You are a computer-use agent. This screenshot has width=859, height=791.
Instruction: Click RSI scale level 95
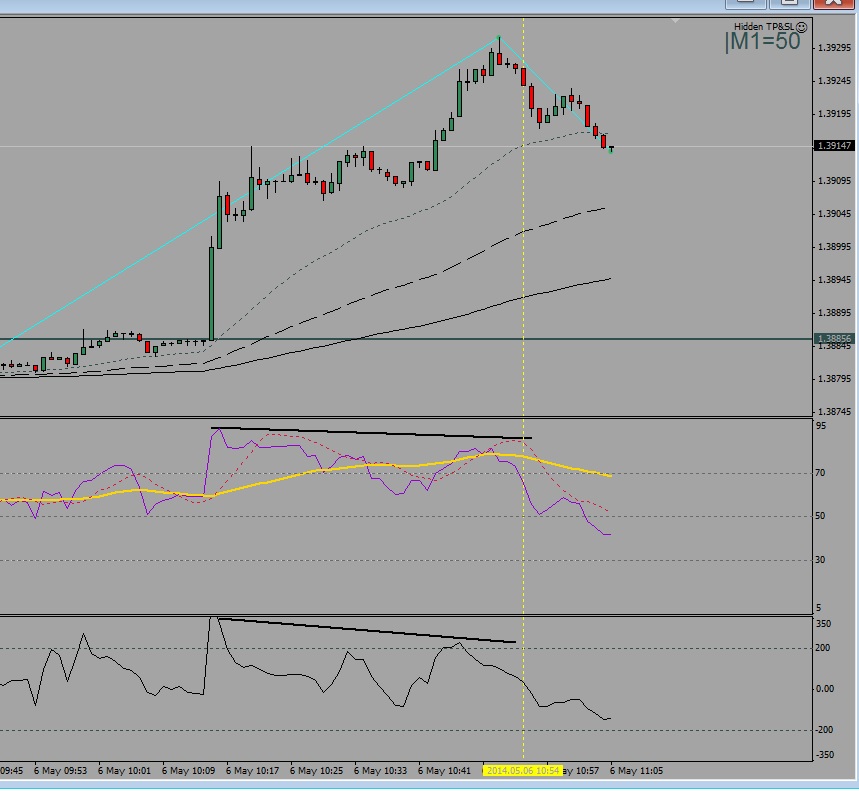[x=821, y=426]
